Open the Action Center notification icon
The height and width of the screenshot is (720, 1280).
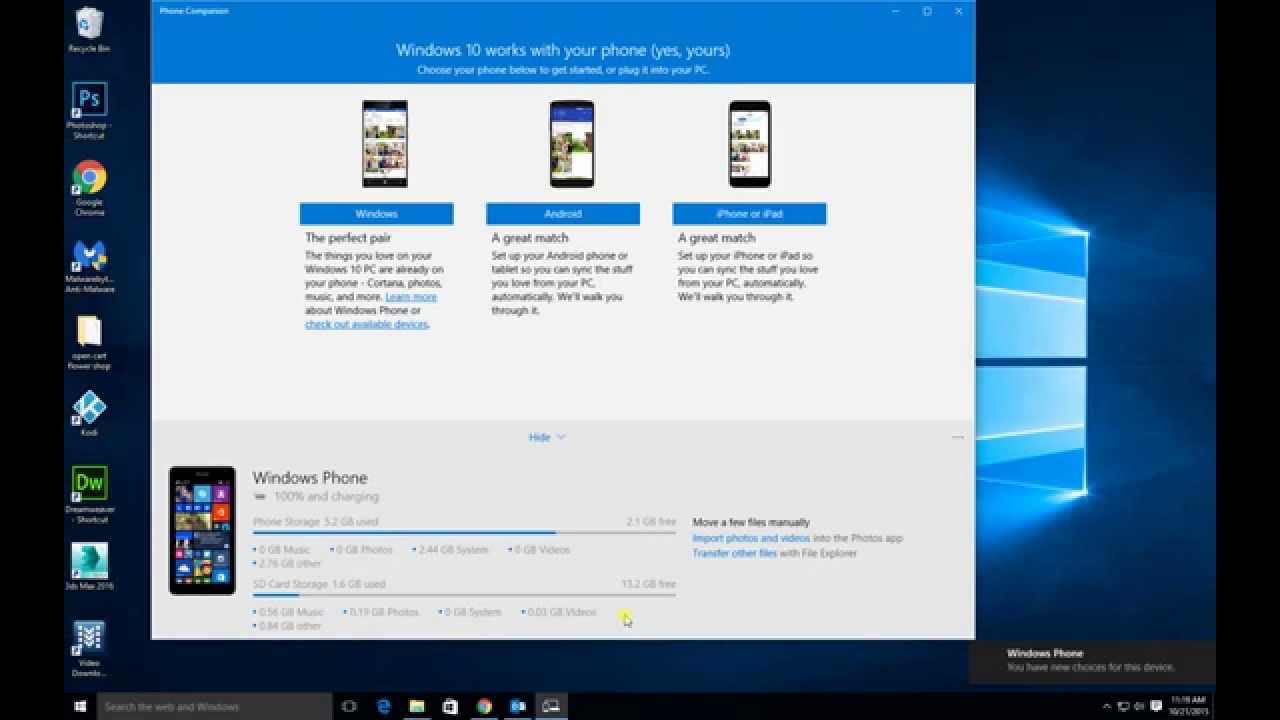tap(1156, 706)
